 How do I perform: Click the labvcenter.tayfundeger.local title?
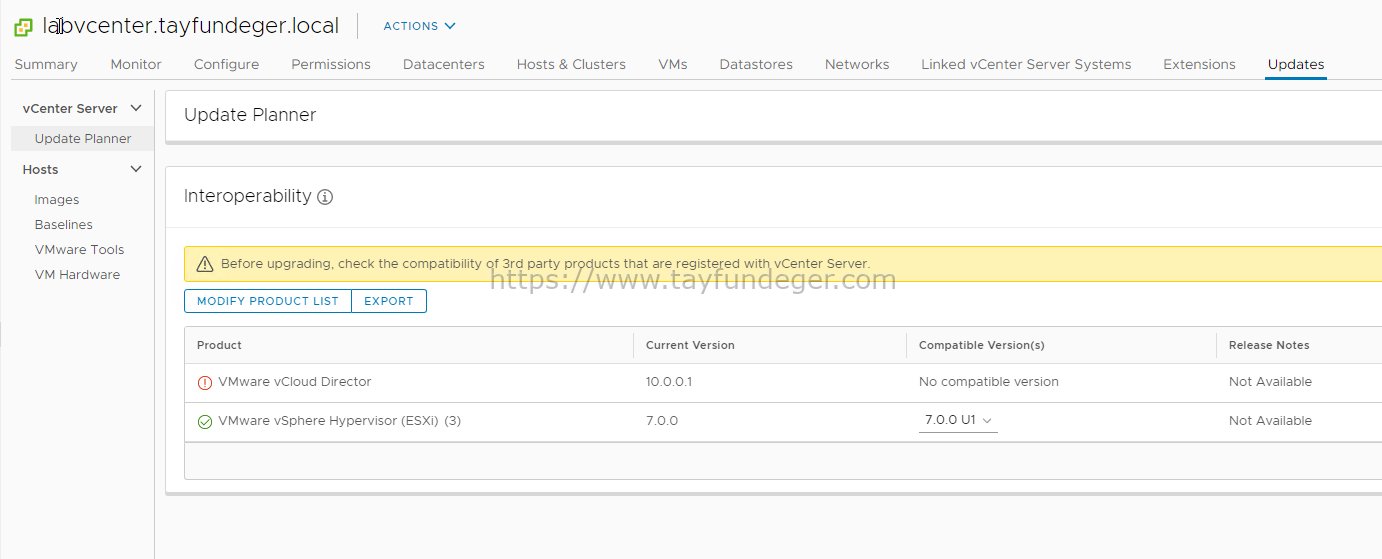pyautogui.click(x=191, y=26)
